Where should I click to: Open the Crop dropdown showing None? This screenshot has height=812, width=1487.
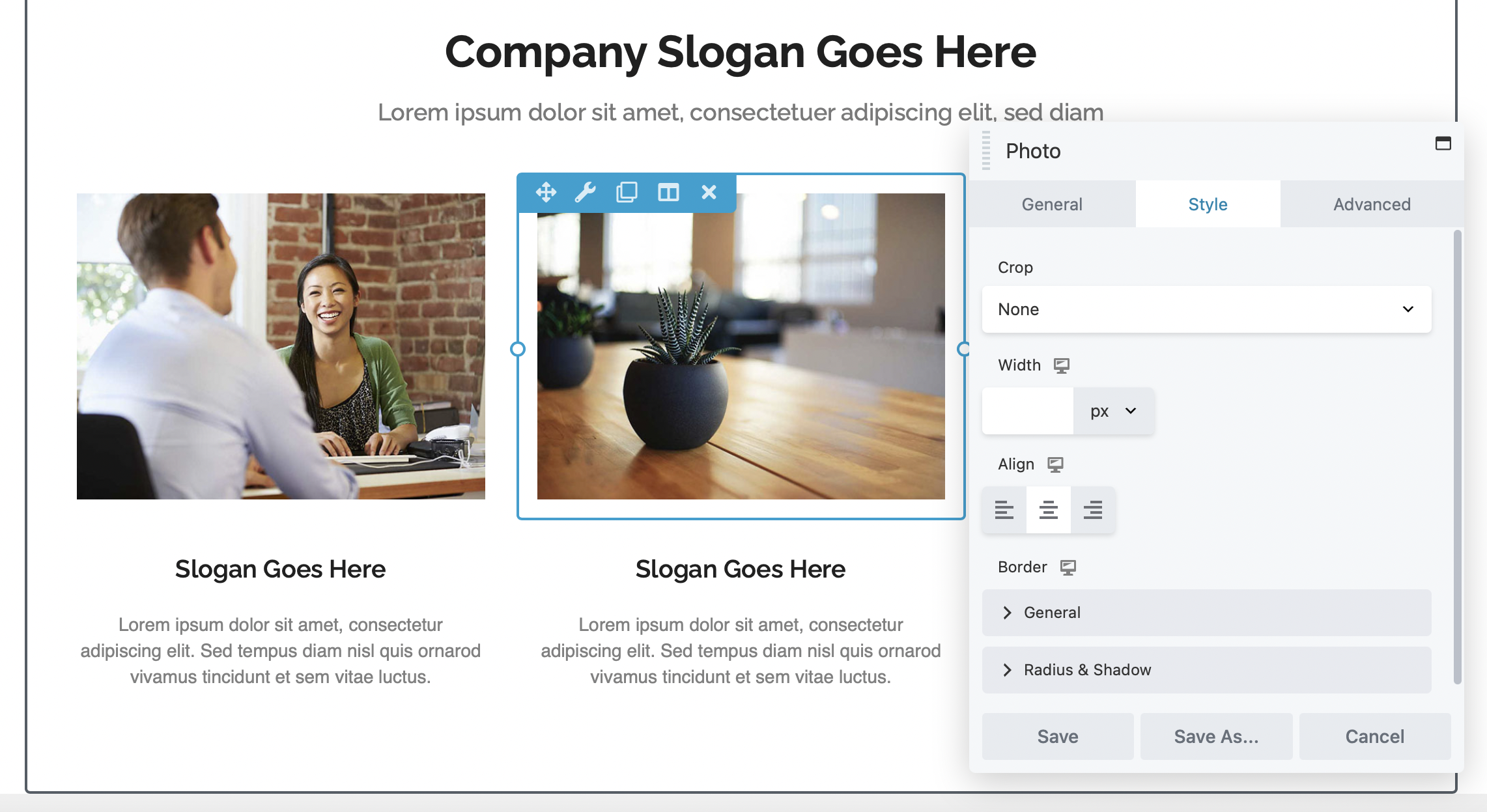click(x=1206, y=309)
